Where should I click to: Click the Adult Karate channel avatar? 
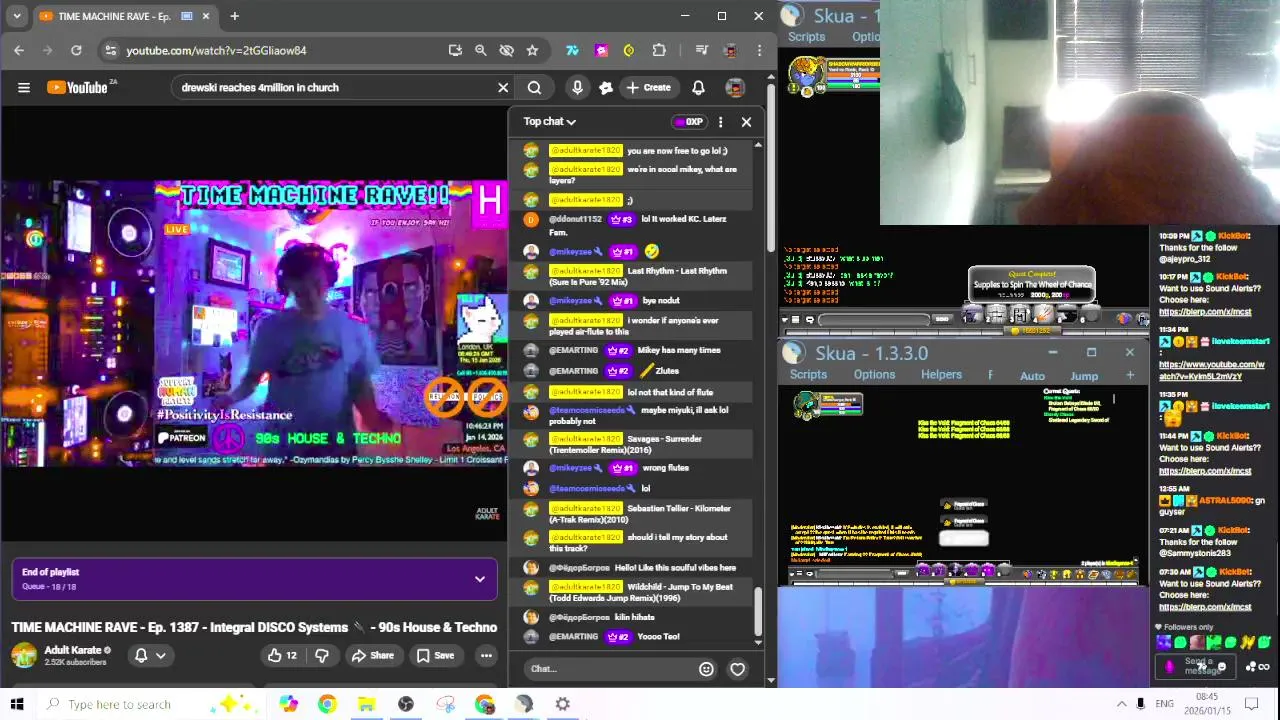click(24, 656)
